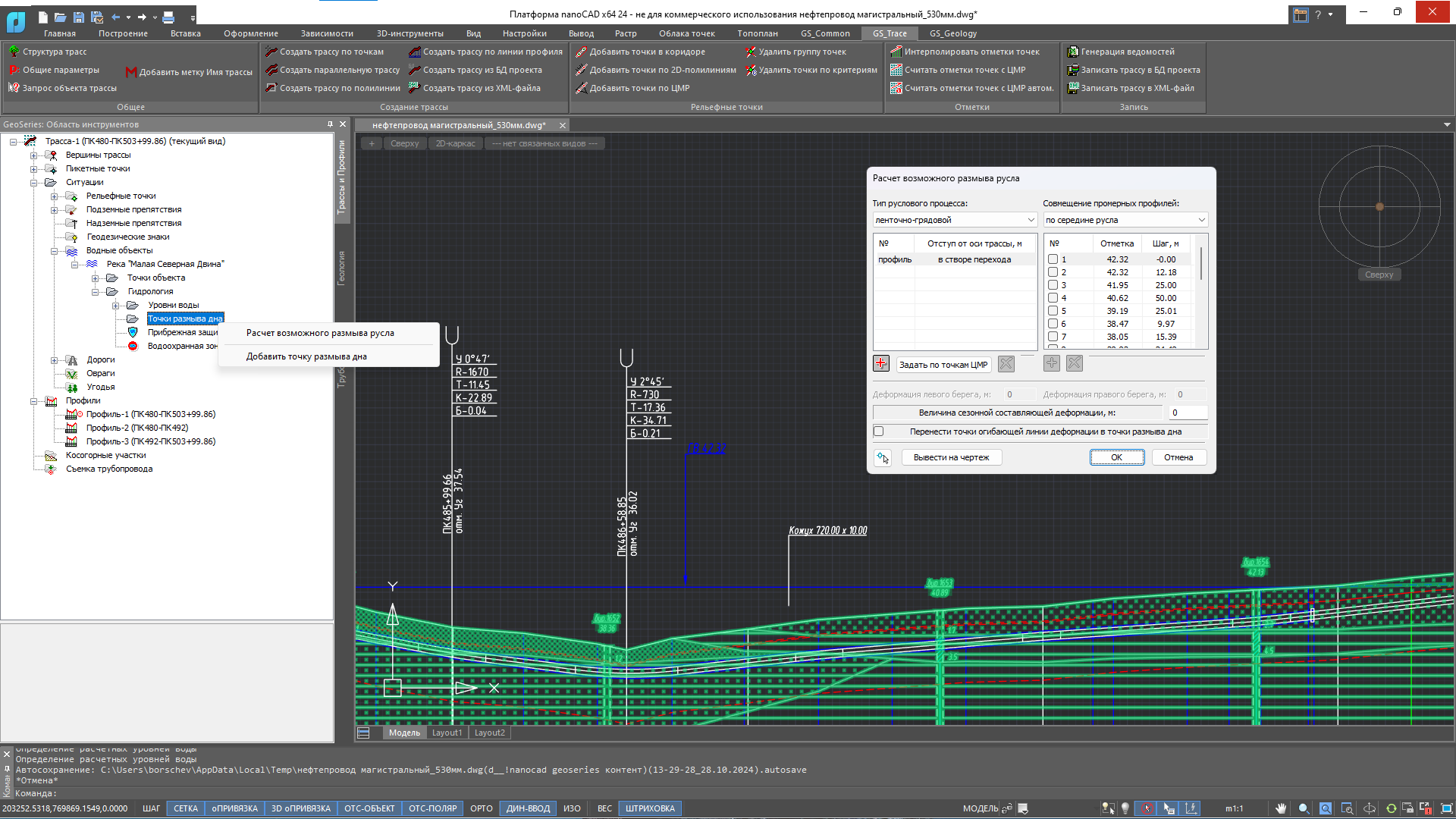Click the Pan hand icon in status bar
This screenshot has height=819, width=1456.
coord(1281,808)
